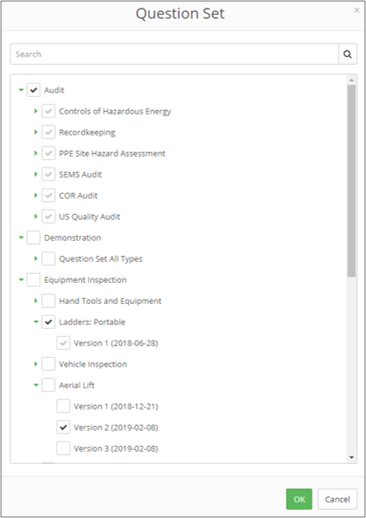Select PPE Site Hazard Assessment label

[x=112, y=153]
